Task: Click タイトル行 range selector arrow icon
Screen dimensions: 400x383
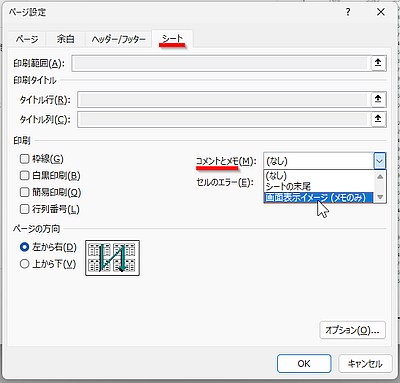Action: (x=378, y=99)
